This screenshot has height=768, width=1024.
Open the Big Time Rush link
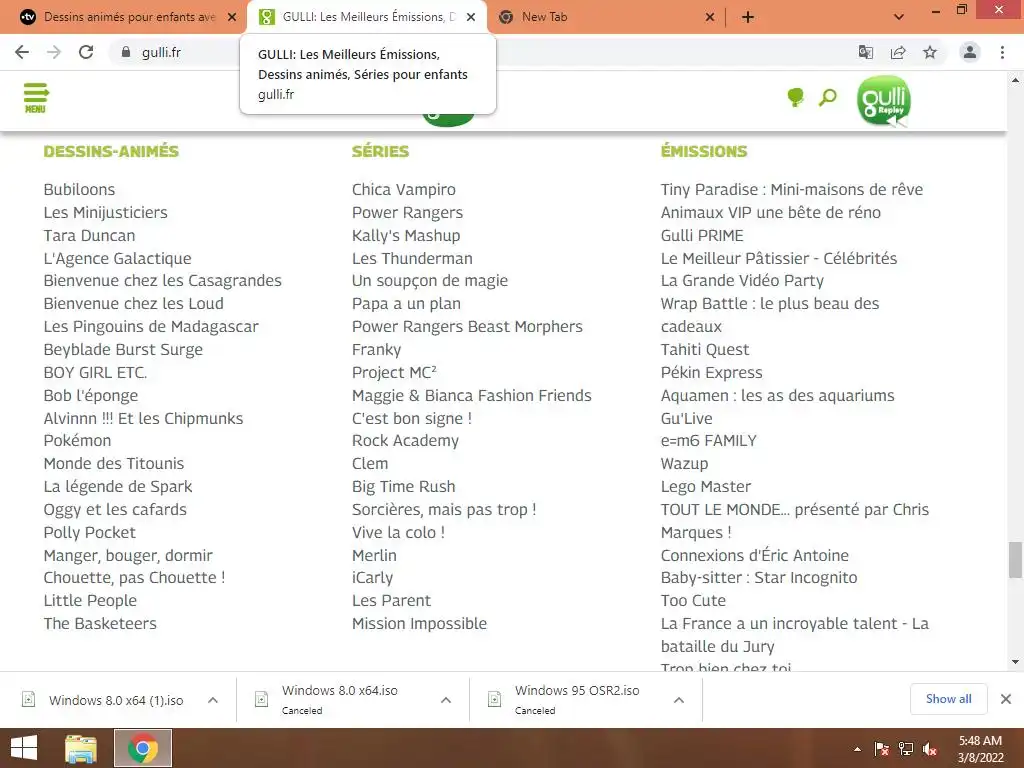[404, 487]
